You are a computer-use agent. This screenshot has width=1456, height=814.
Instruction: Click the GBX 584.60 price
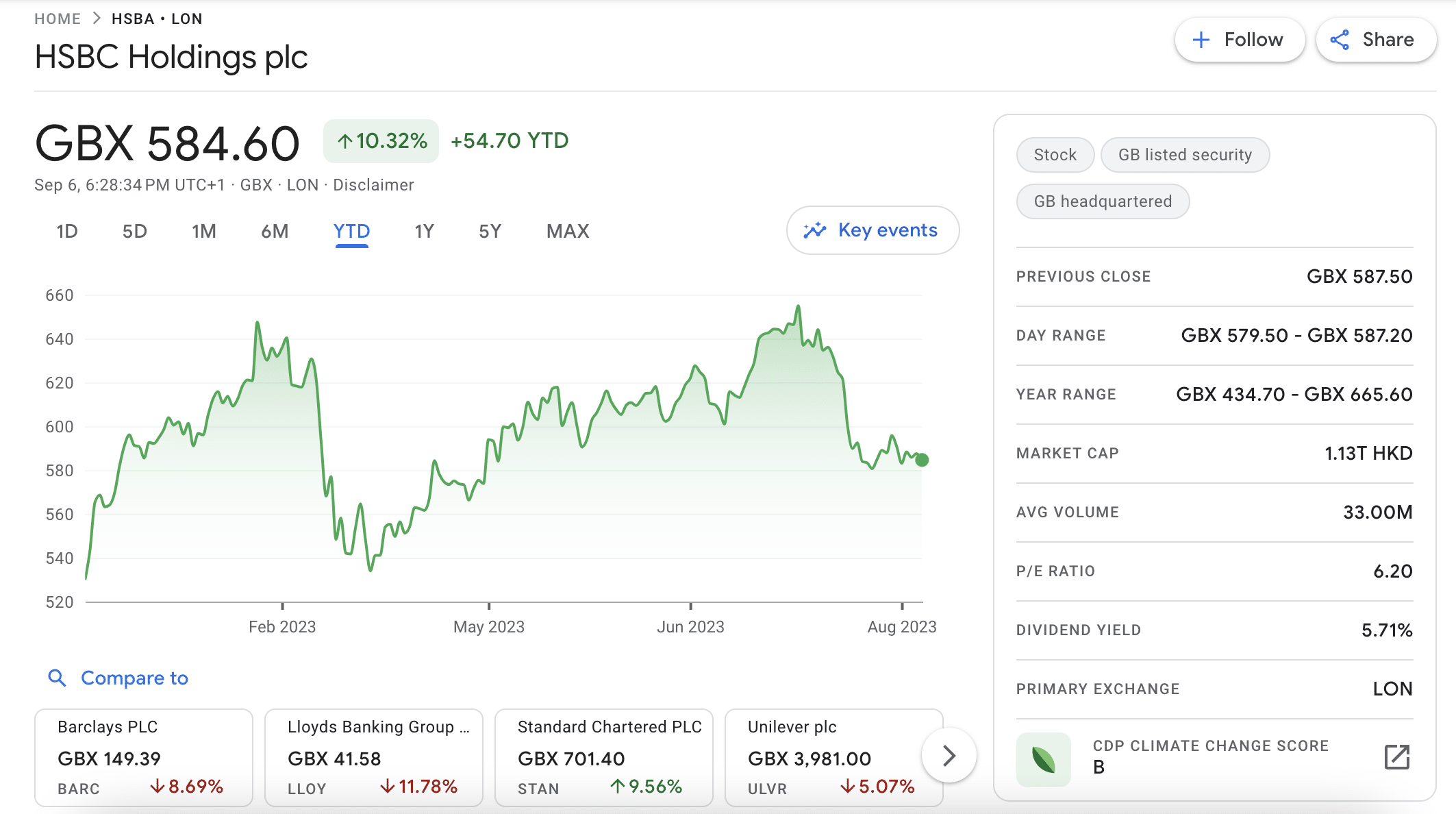(168, 144)
